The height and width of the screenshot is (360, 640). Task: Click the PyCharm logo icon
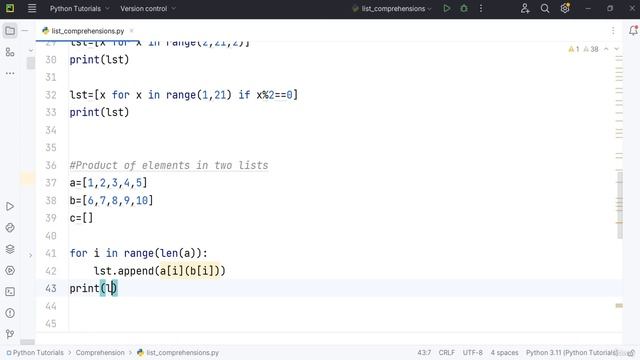pos(10,8)
